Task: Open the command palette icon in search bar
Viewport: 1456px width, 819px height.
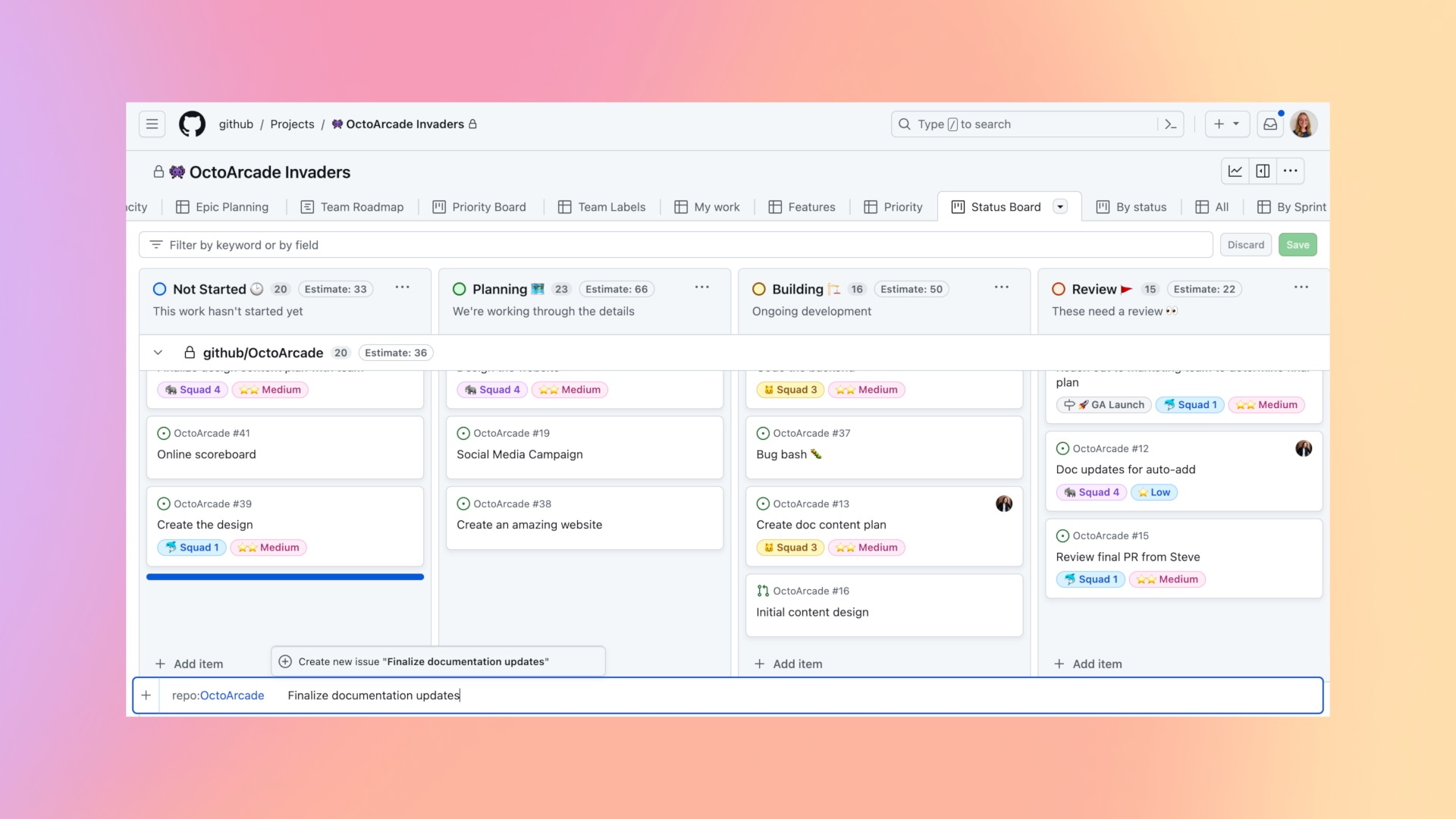Action: tap(1170, 124)
